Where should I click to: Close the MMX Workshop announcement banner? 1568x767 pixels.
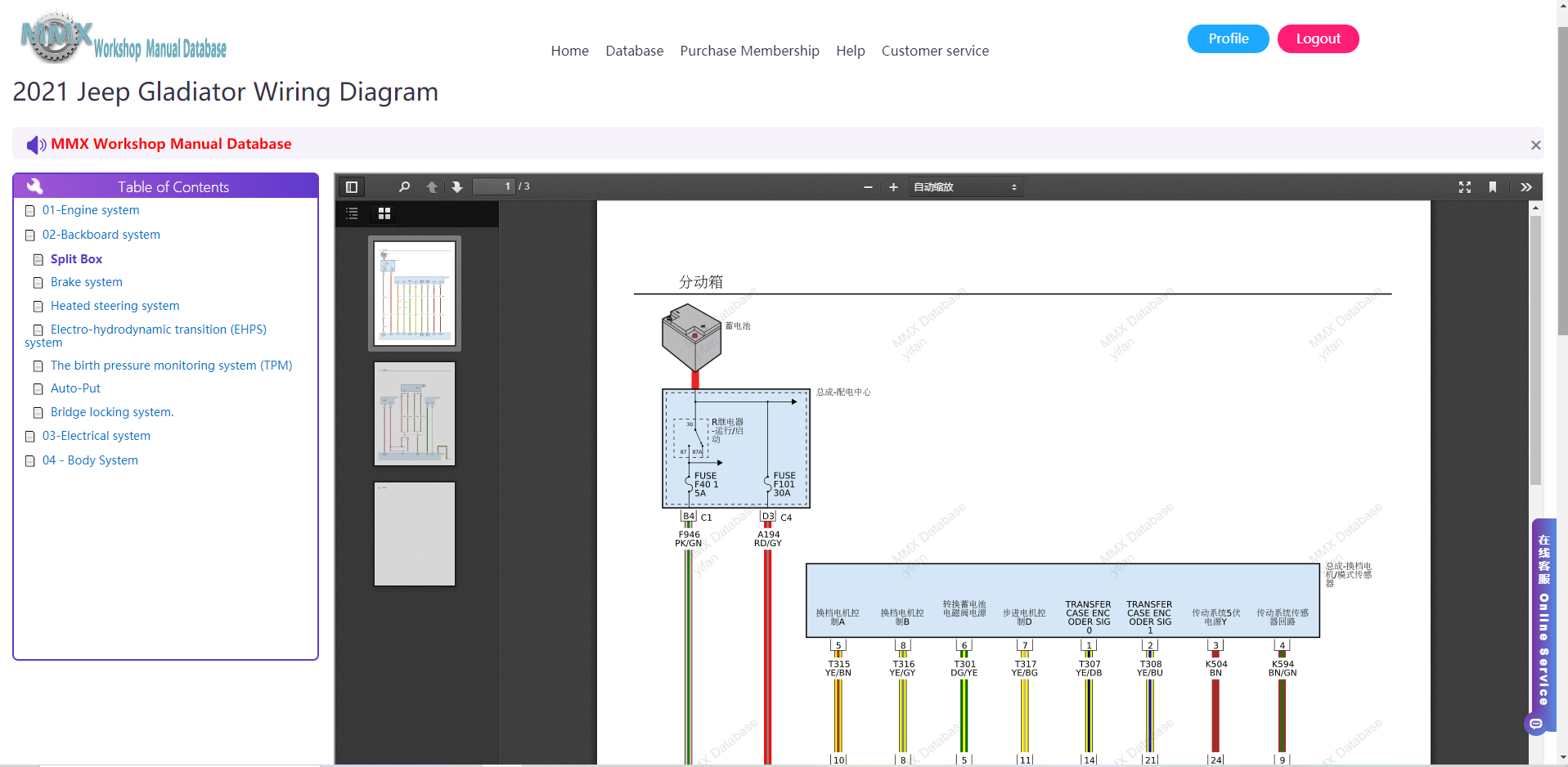[x=1535, y=146]
